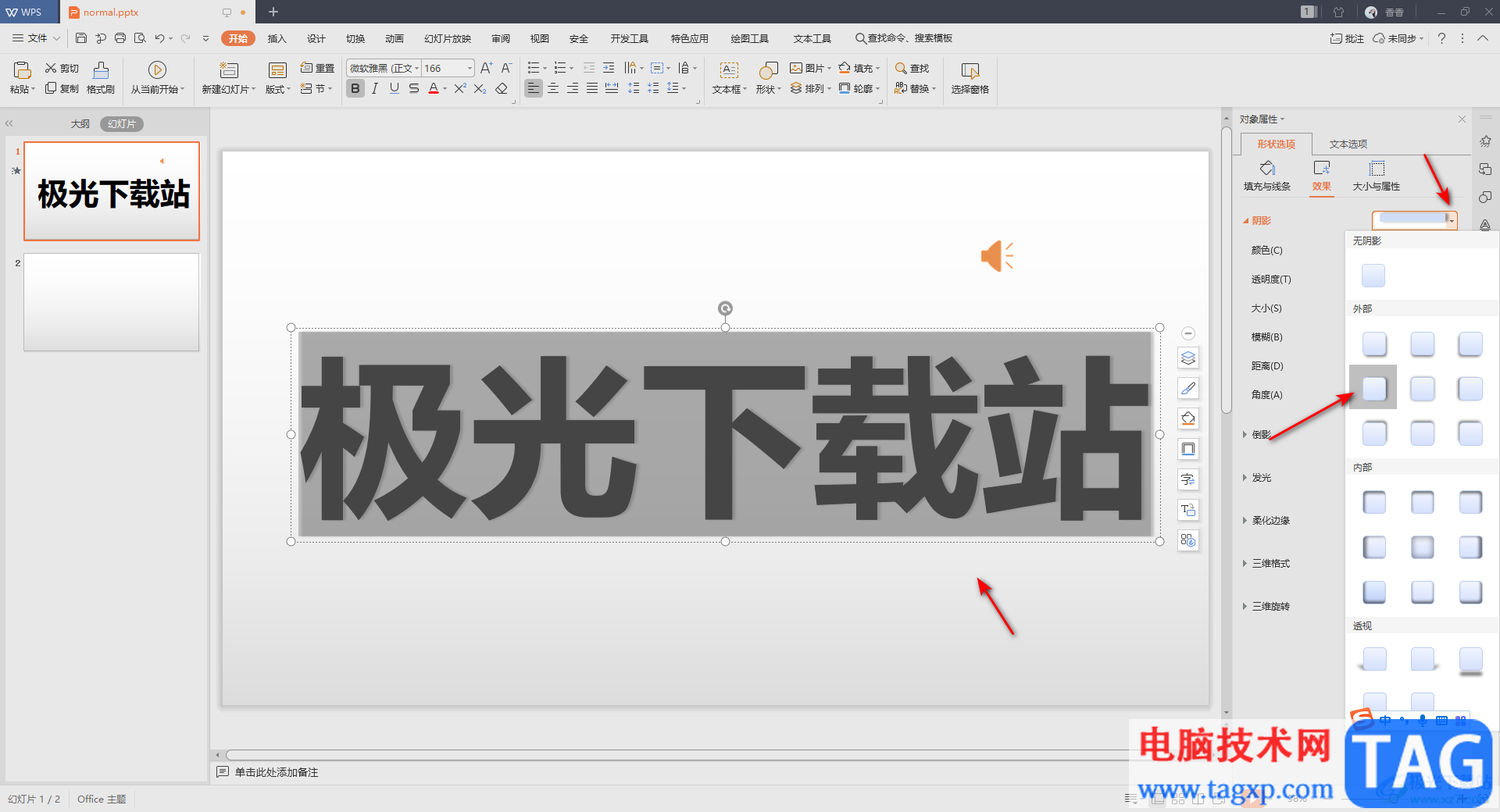Insert a Text Box from the ribbon

(x=729, y=78)
